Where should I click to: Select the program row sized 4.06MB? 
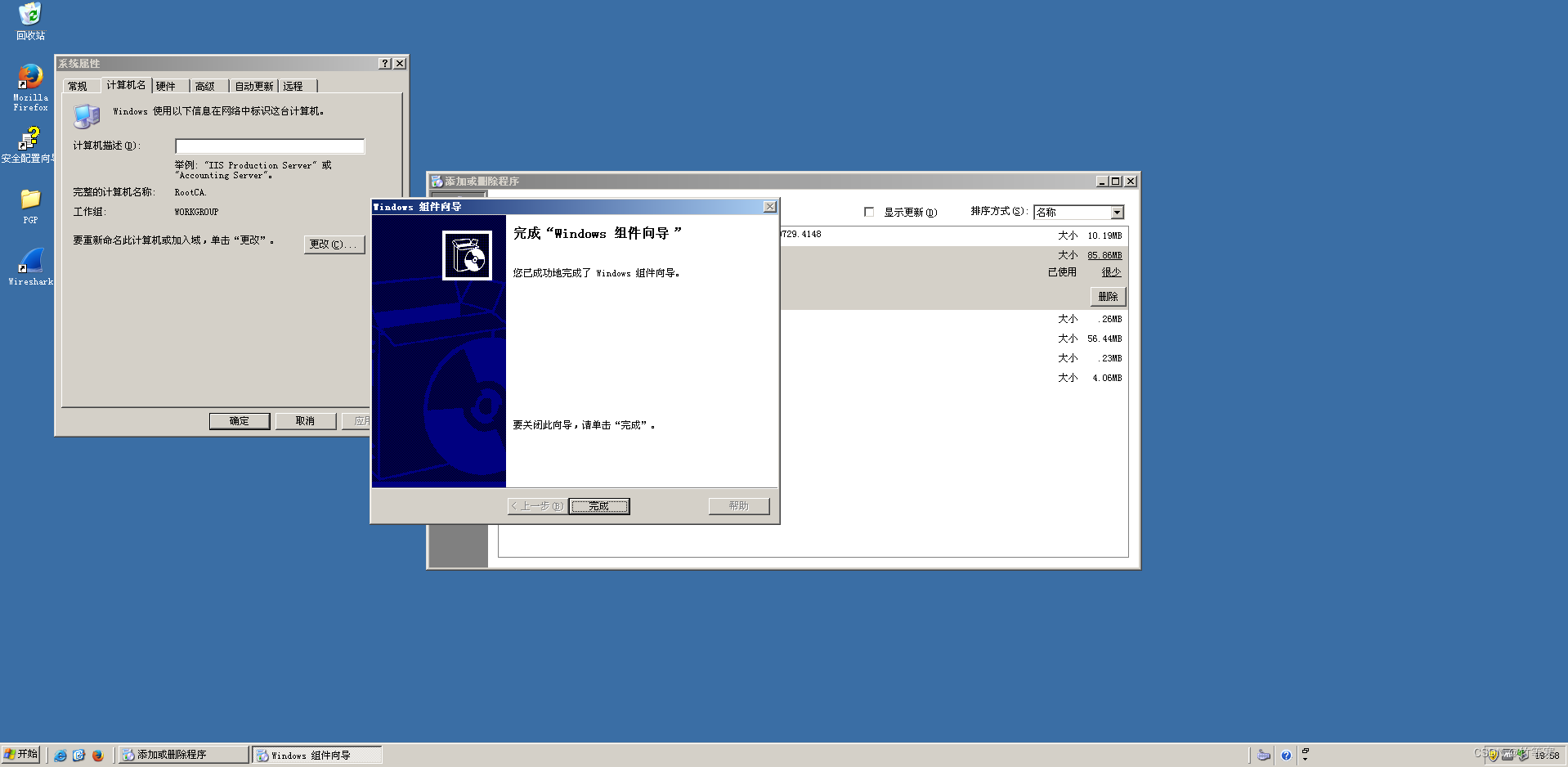953,378
